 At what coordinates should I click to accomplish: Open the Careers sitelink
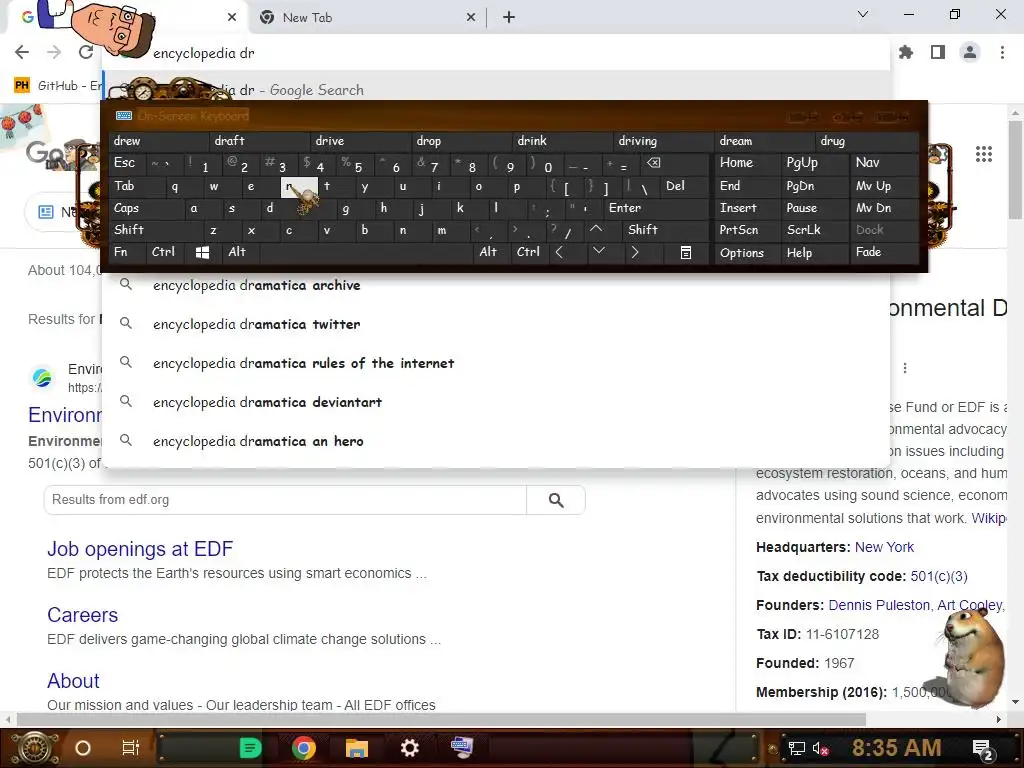pos(82,615)
